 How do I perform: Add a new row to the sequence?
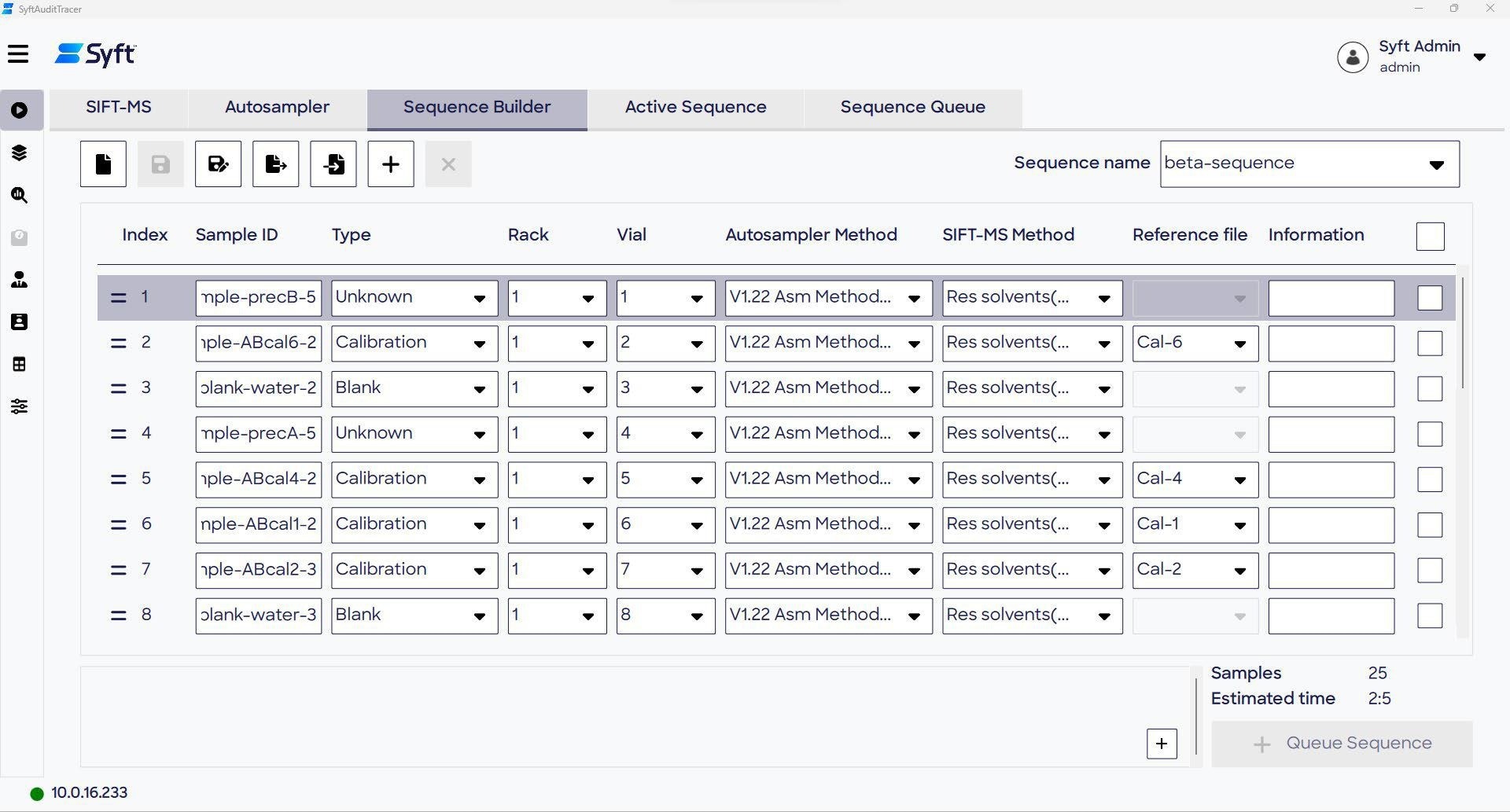coord(391,164)
